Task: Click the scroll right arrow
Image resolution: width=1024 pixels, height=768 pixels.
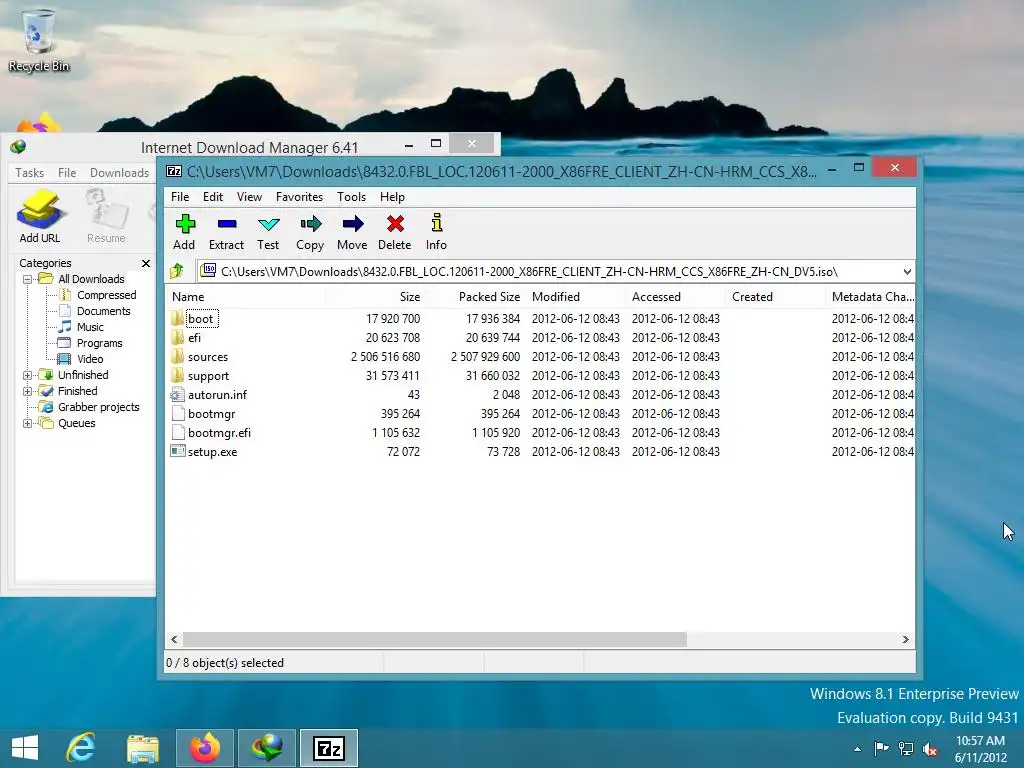Action: pos(905,639)
